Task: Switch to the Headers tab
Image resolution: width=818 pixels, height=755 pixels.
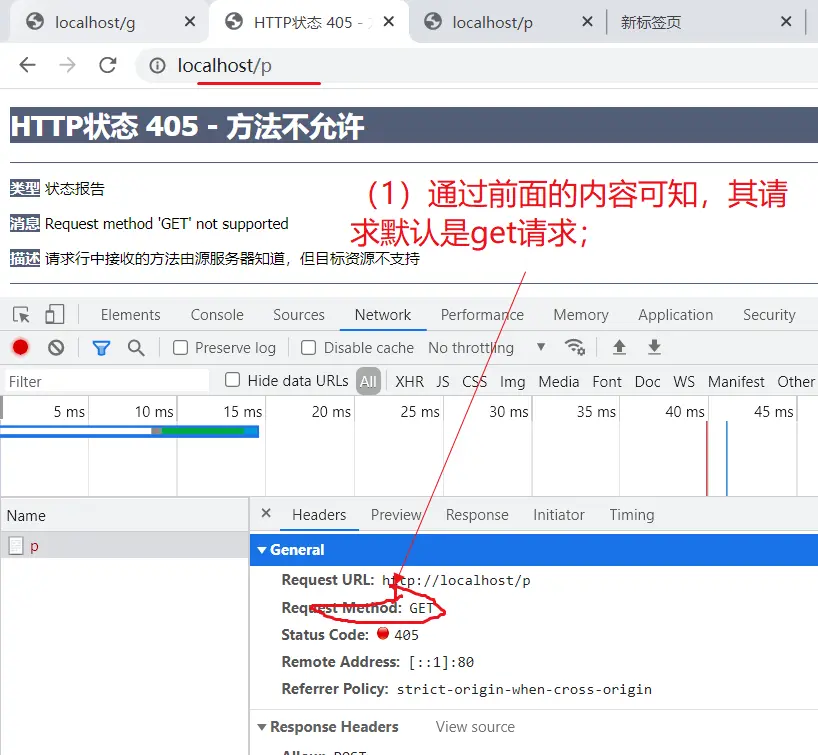Action: tap(319, 515)
